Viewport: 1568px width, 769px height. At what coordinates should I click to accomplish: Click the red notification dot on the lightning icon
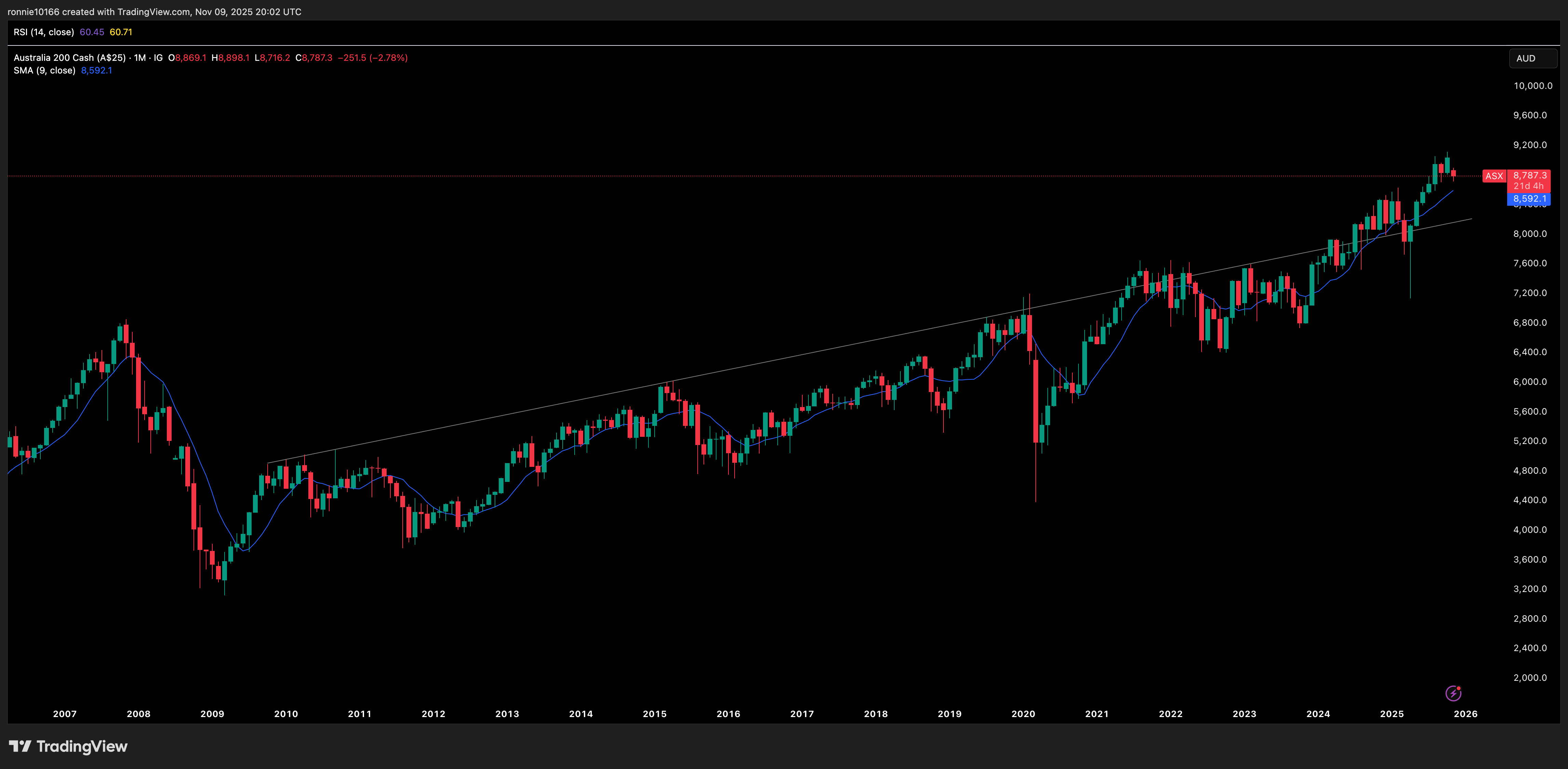coord(1459,687)
